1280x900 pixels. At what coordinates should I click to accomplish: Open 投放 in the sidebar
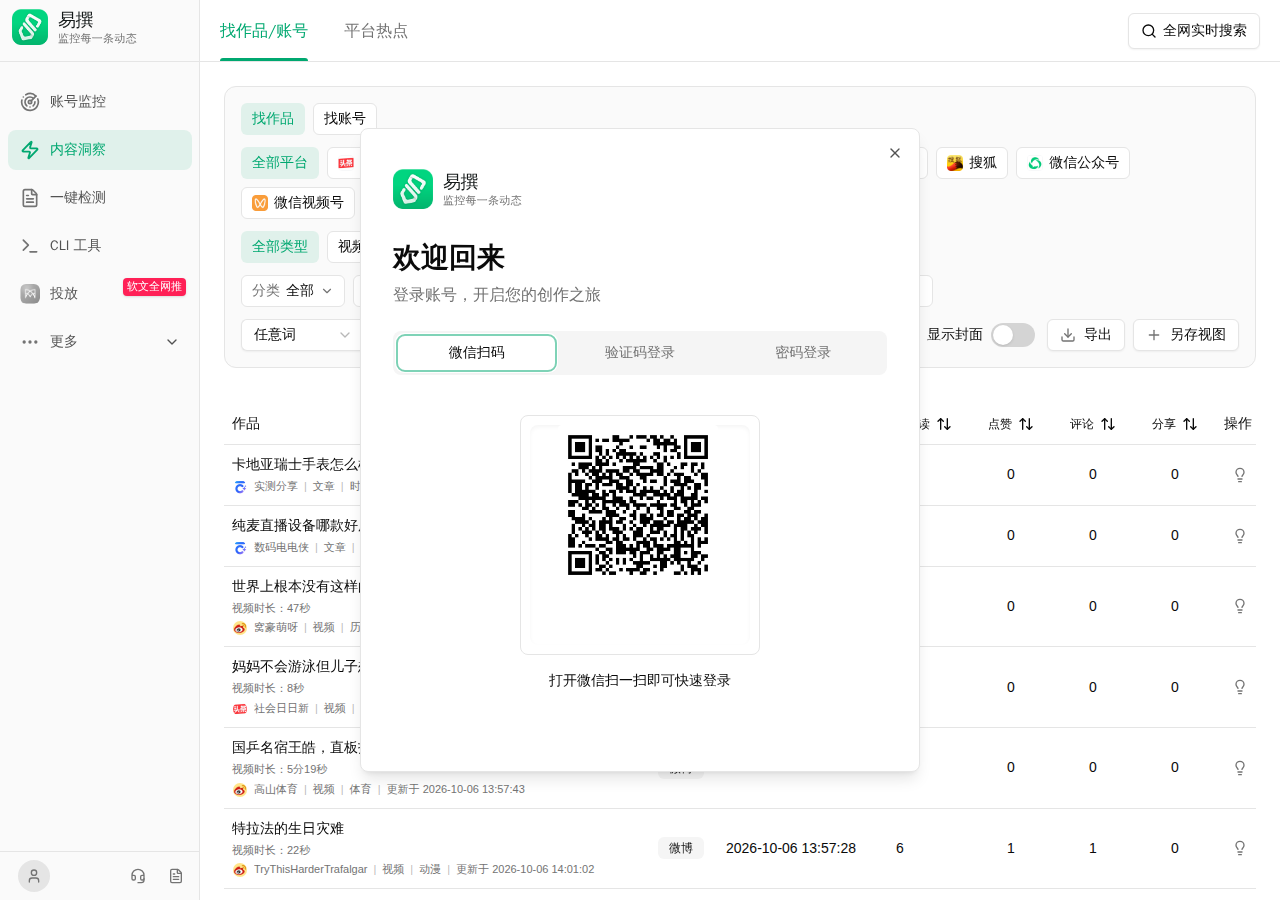[x=100, y=294]
